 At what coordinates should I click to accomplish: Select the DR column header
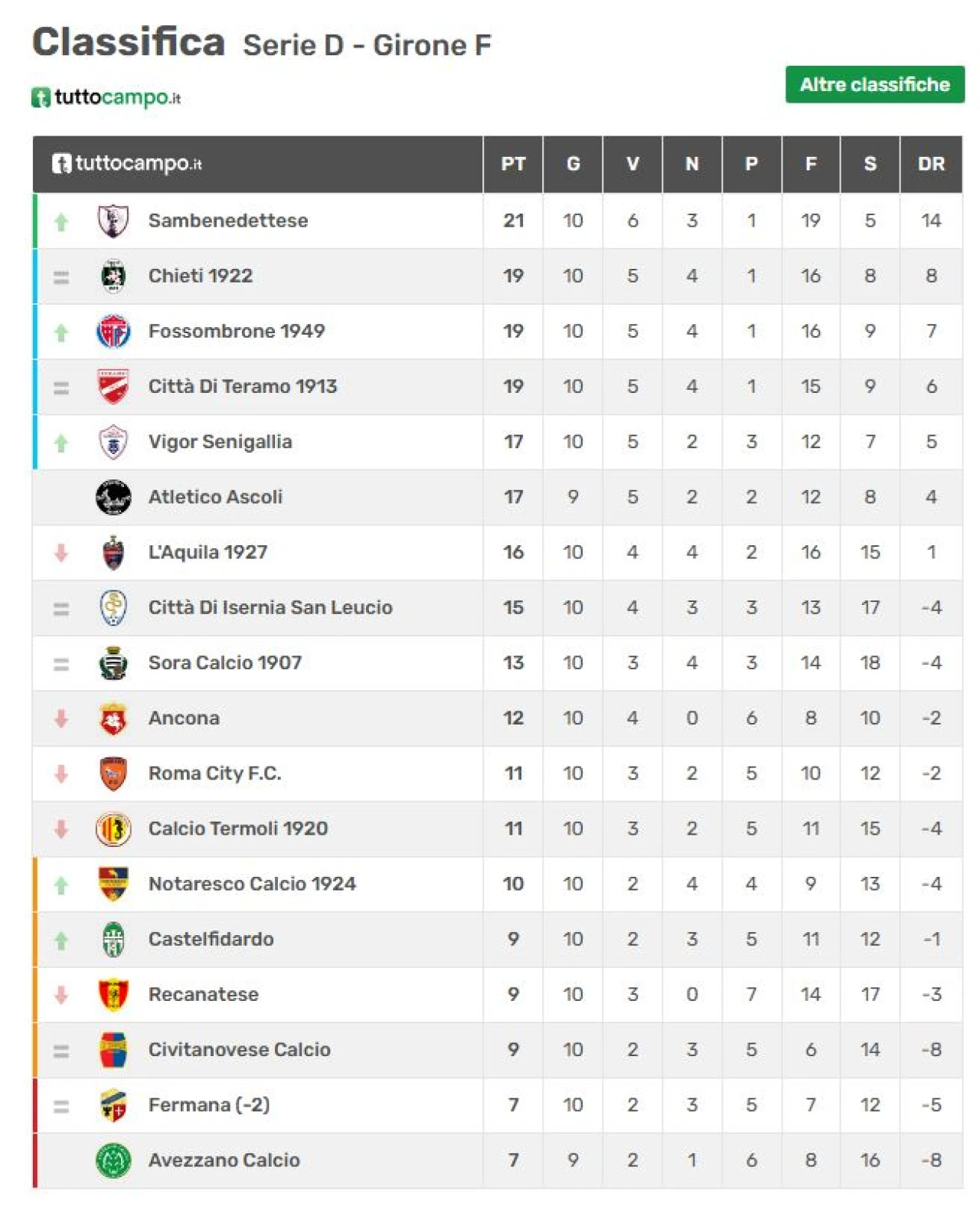(x=931, y=164)
